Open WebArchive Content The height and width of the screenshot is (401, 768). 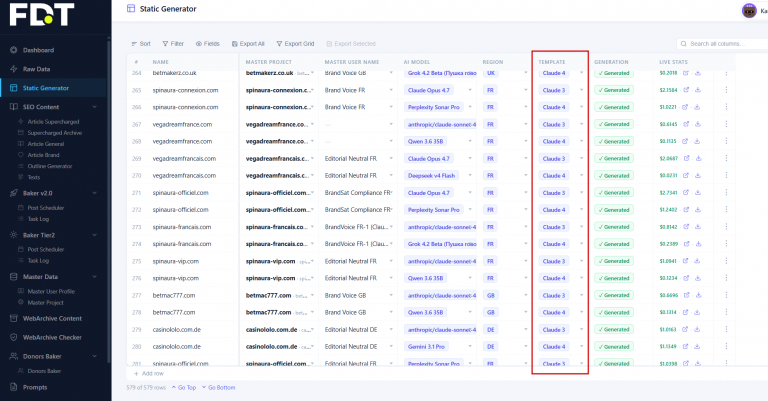pos(52,318)
